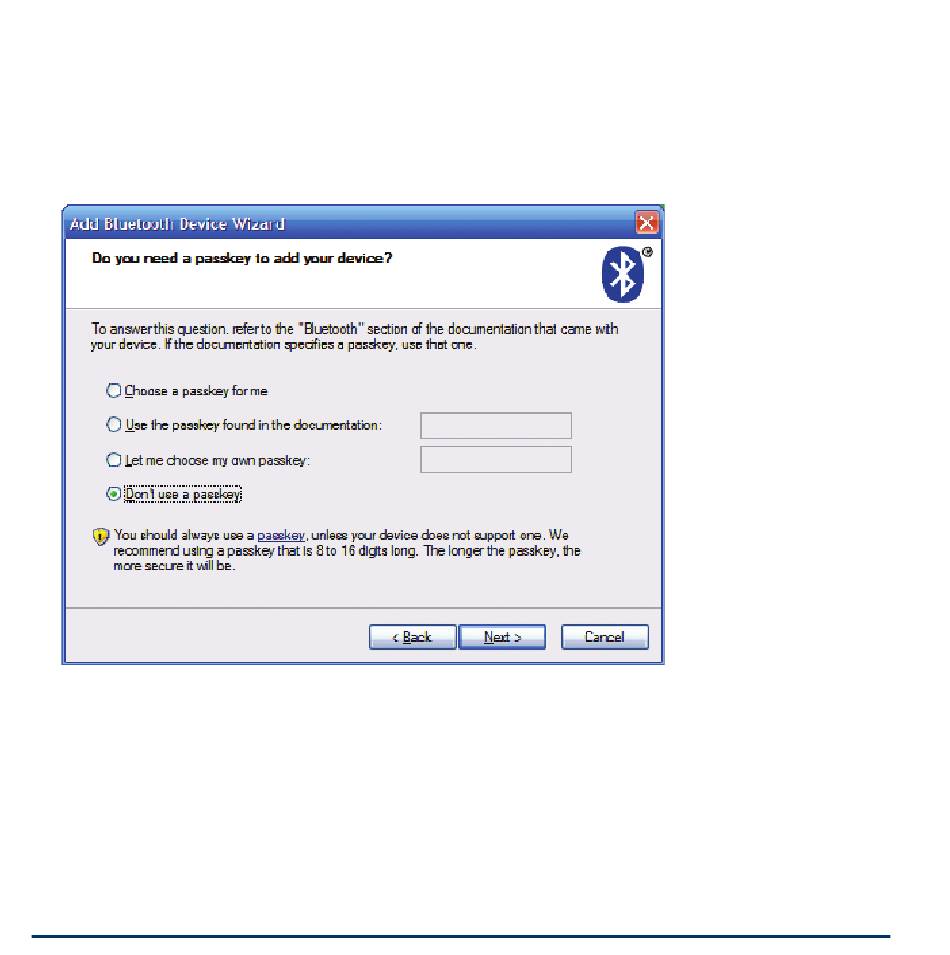The height and width of the screenshot is (955, 950).
Task: Select "Use the passkey found in the documentation"
Action: (114, 425)
